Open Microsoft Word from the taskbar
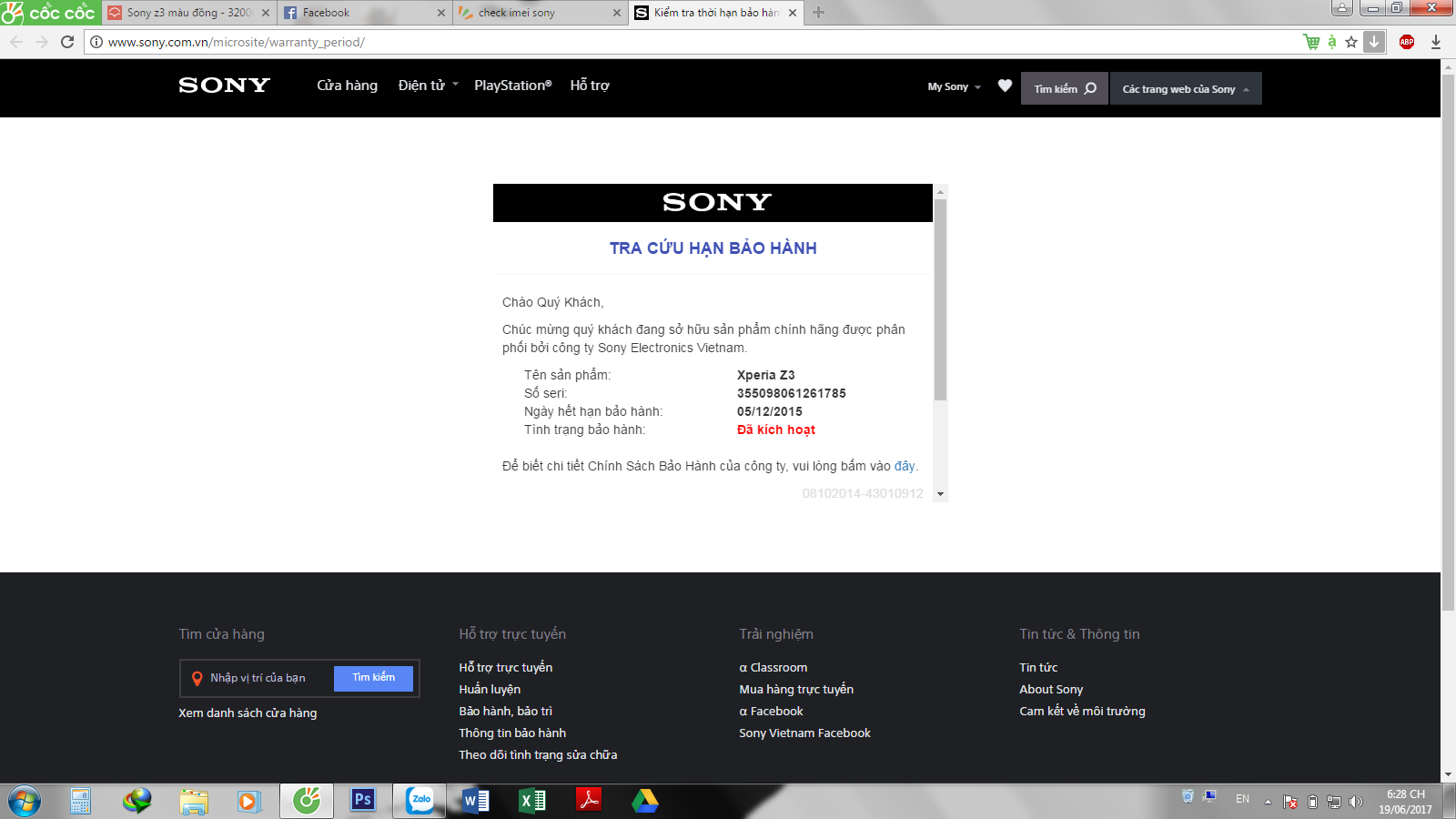The width and height of the screenshot is (1456, 819). 476,801
